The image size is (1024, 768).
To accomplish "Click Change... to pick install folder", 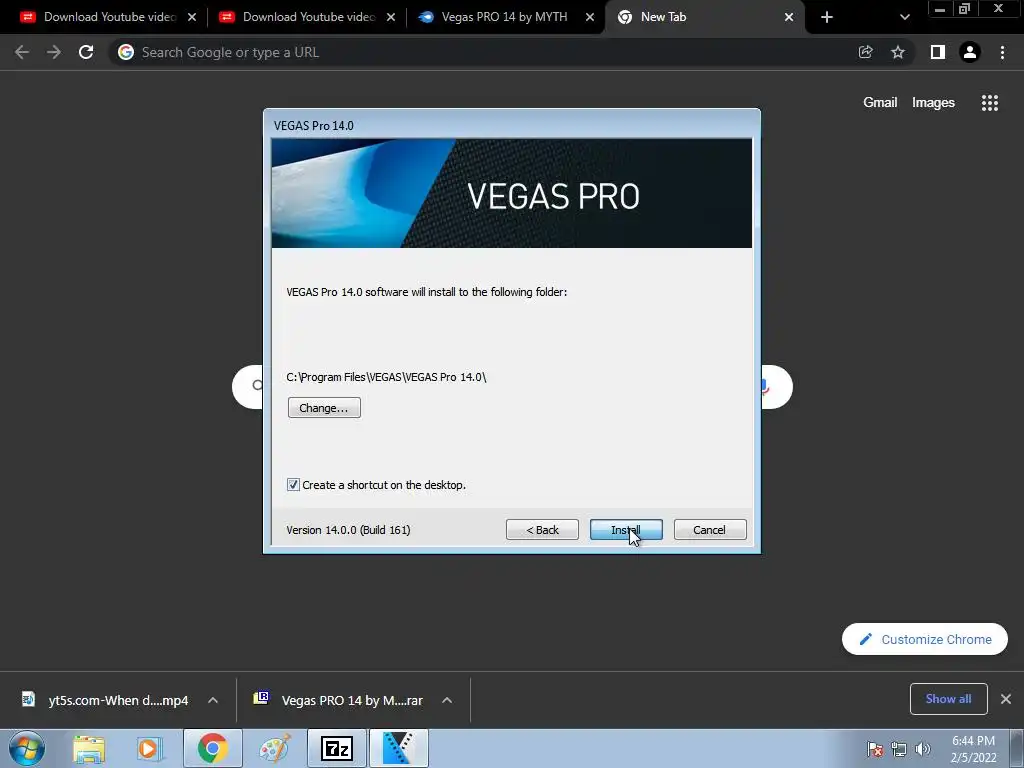I will (324, 408).
